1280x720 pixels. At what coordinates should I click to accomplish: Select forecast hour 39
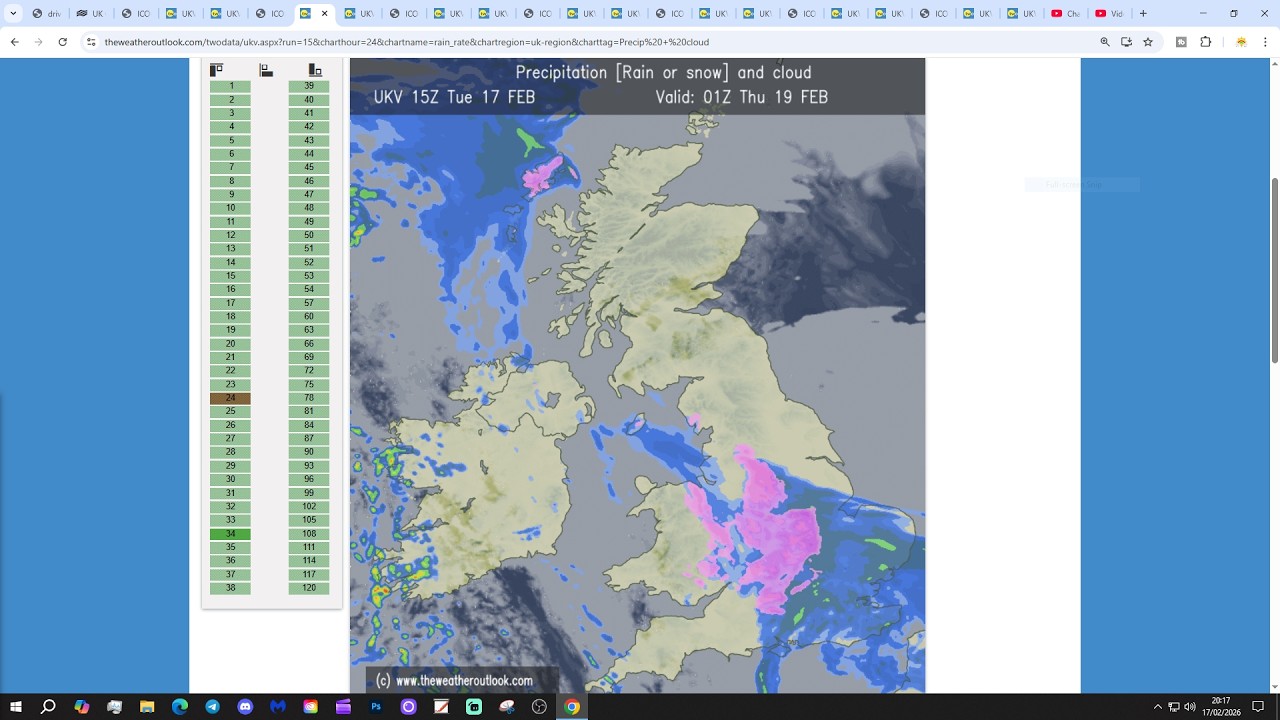point(309,86)
